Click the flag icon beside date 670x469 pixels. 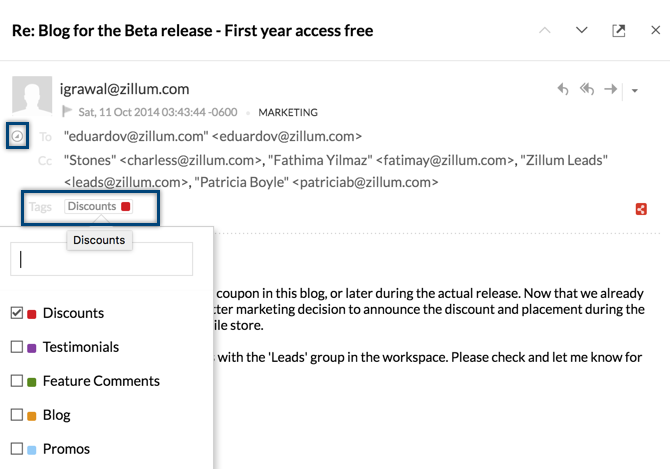[x=68, y=112]
